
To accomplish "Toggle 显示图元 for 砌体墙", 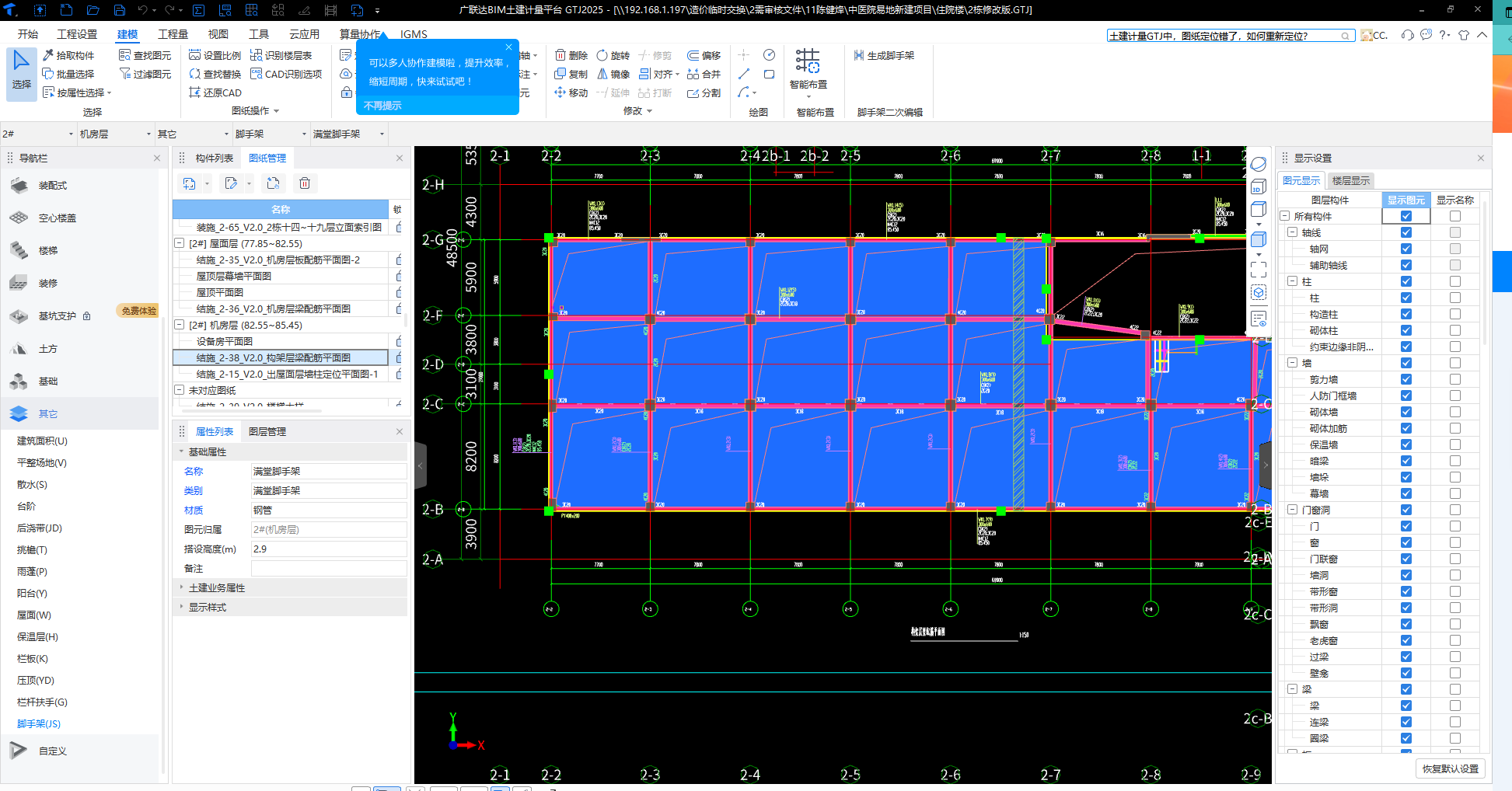I will click(1406, 412).
